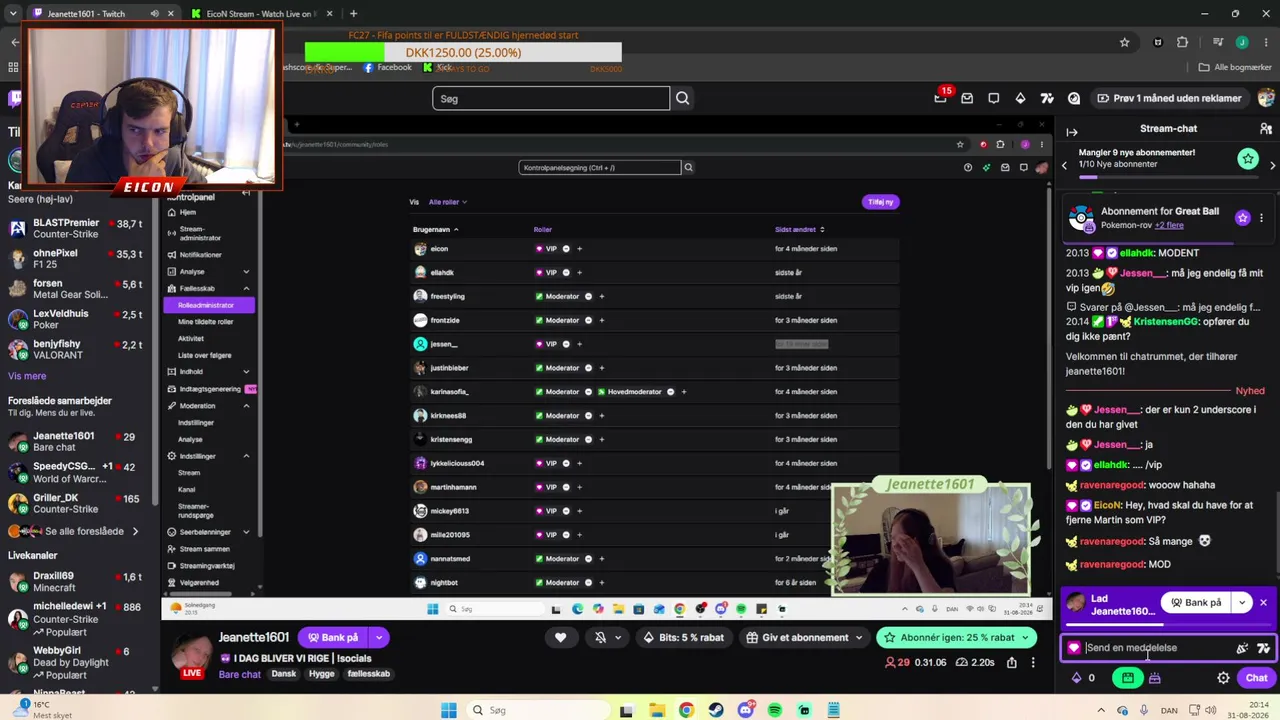Open the notification bell dropdown arrow
The height and width of the screenshot is (720, 1280).
[x=618, y=637]
